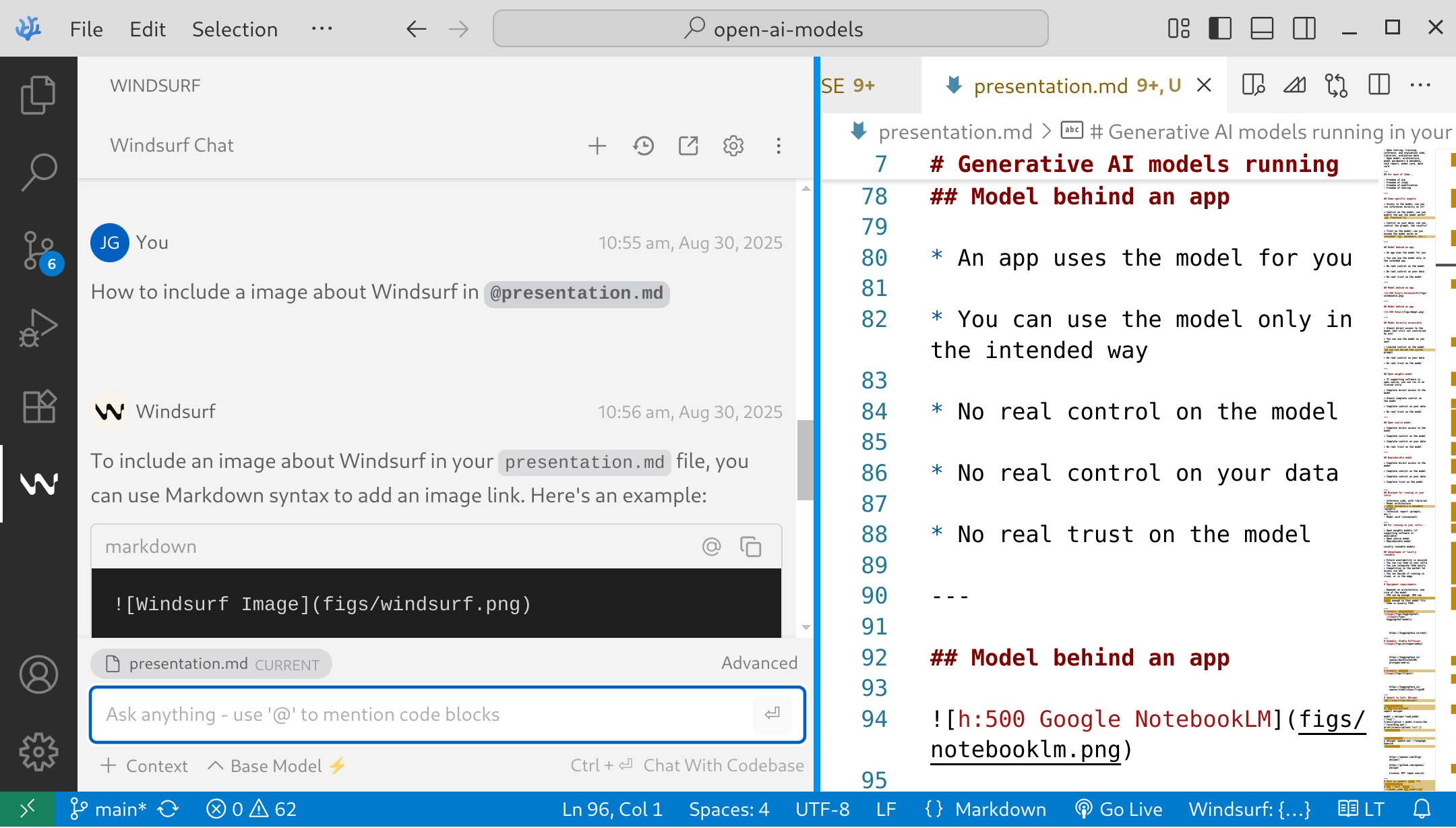
Task: Open Windsurf chat history
Action: tap(644, 146)
